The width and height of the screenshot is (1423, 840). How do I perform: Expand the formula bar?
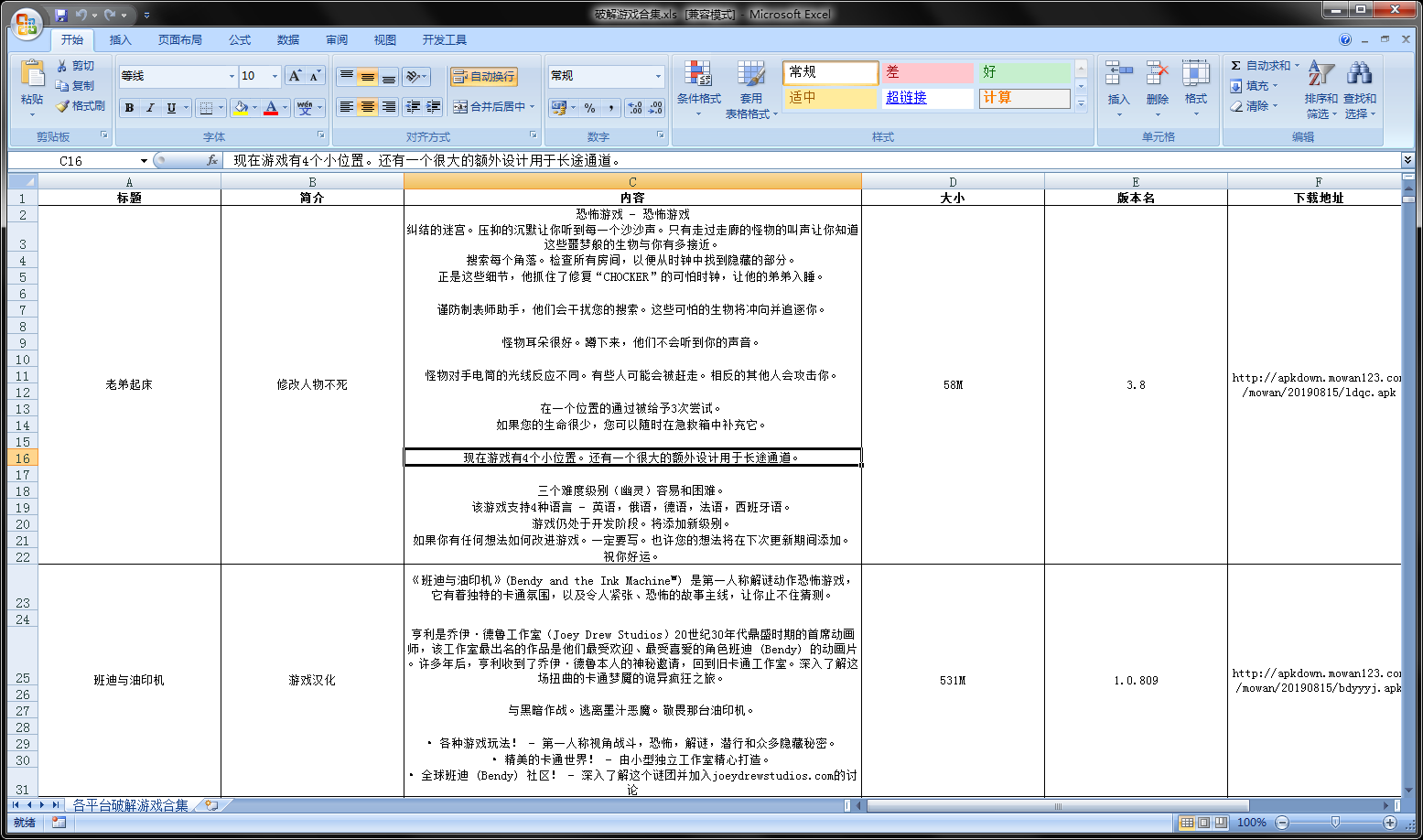pos(1407,160)
